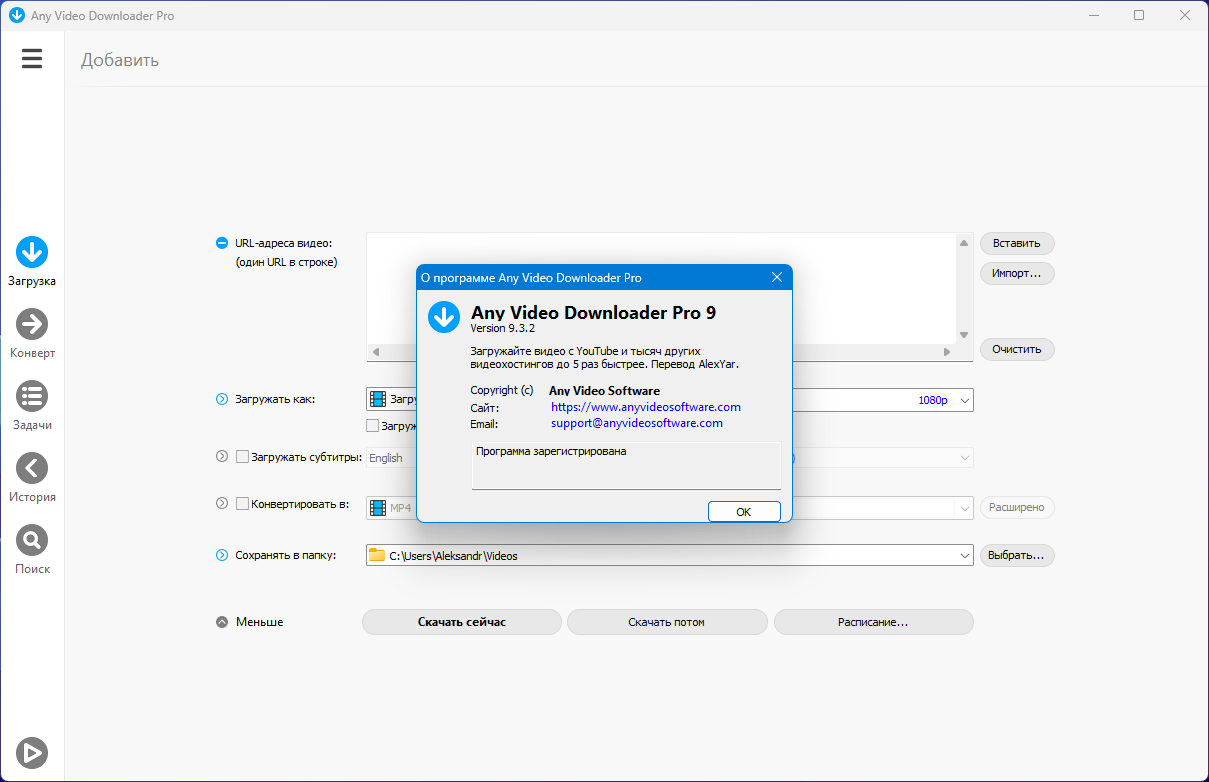Start the download with Скачать сейчас
Image resolution: width=1209 pixels, height=782 pixels.
point(462,622)
